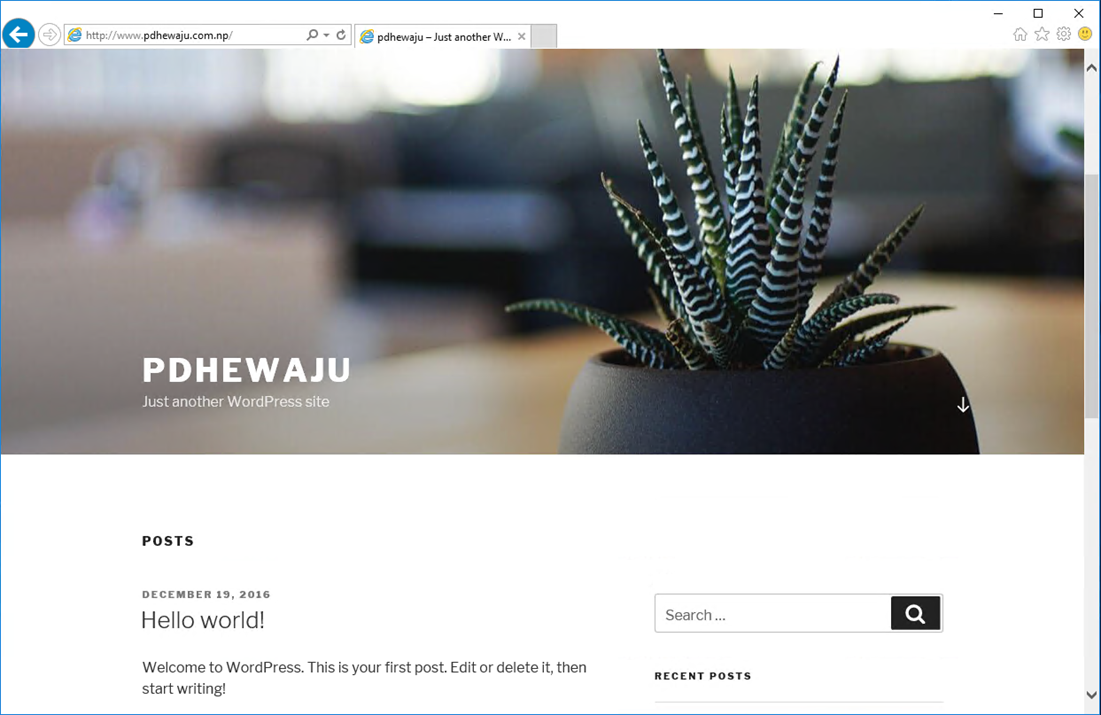
Task: Click the vertical scrollbar down arrow
Action: point(1091,695)
